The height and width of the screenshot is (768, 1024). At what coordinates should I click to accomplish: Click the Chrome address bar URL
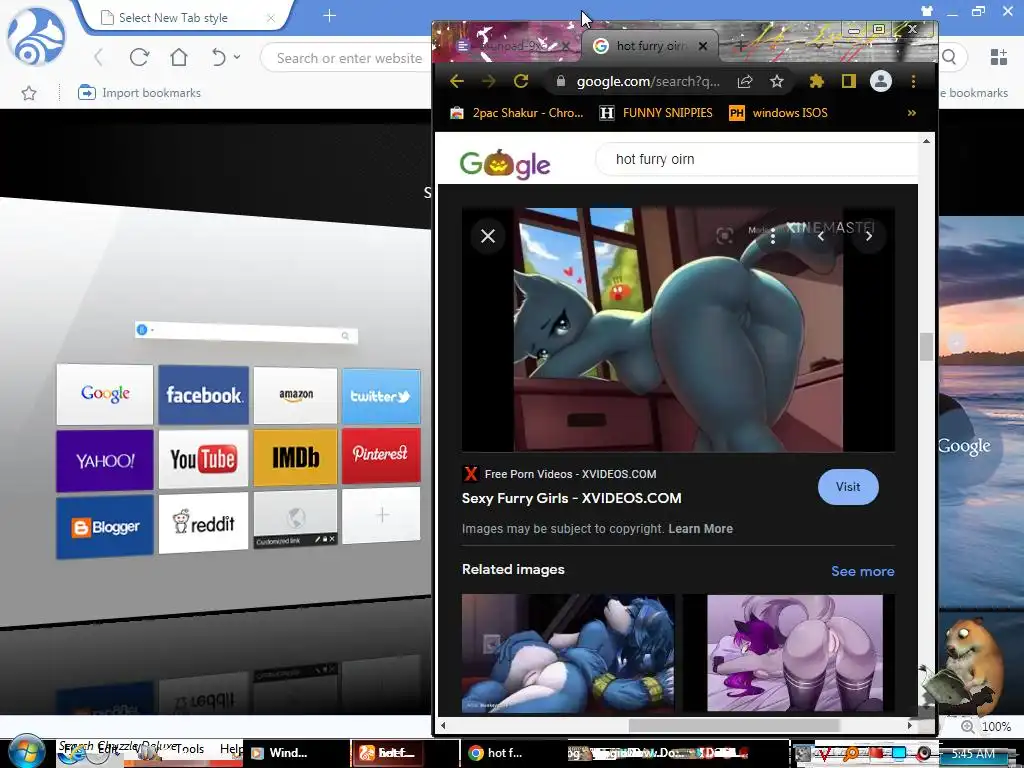pyautogui.click(x=648, y=81)
